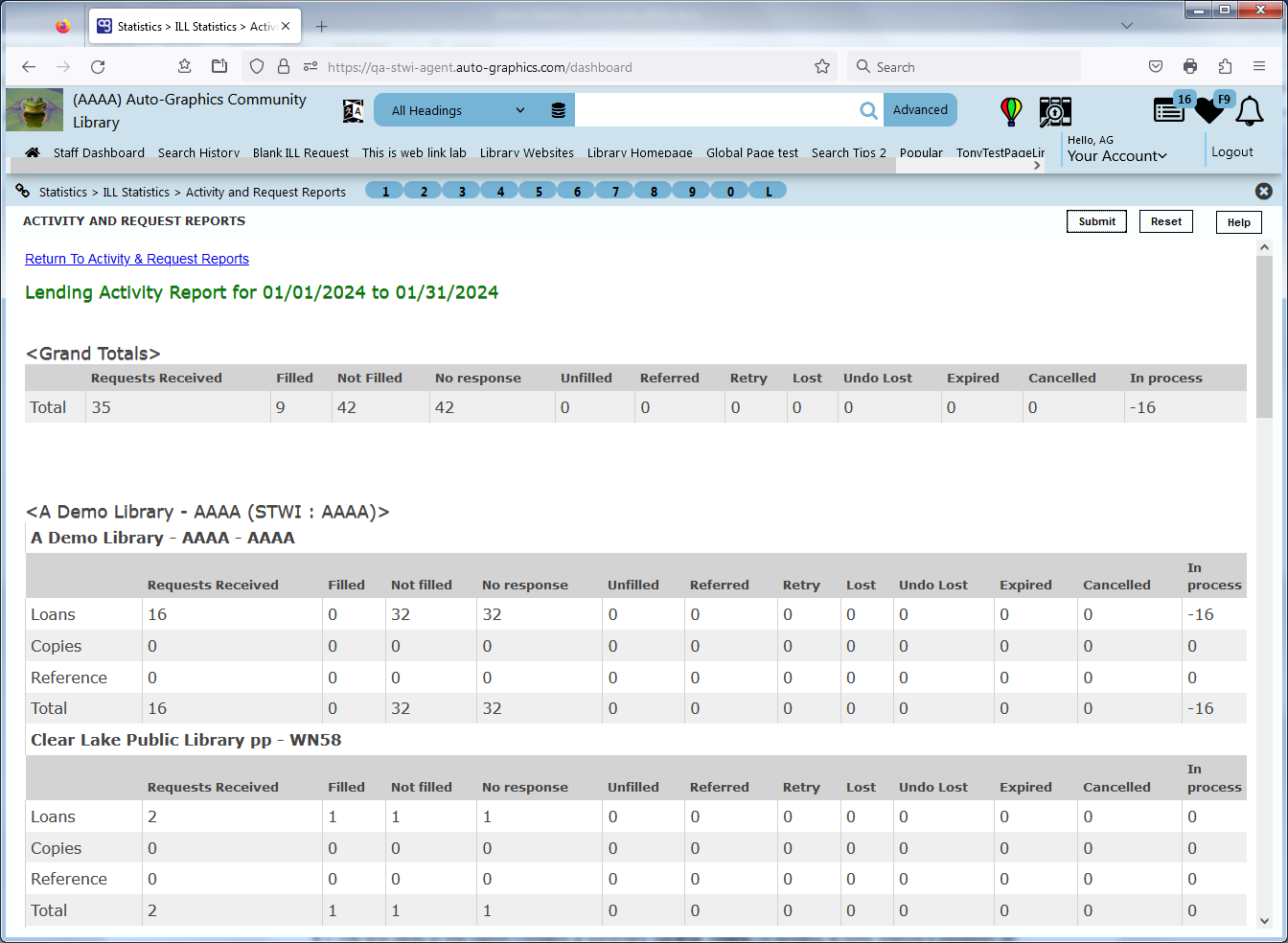This screenshot has width=1288, height=943.
Task: Select shortcut pill number 0
Action: 730,191
